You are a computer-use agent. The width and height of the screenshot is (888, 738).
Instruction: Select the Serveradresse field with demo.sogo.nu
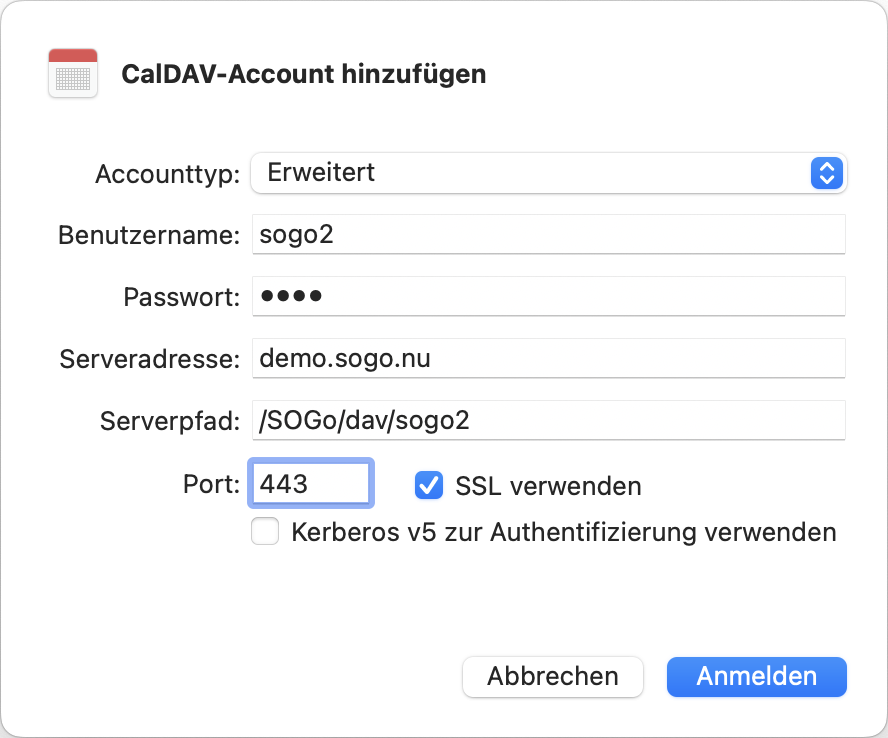[x=548, y=359]
